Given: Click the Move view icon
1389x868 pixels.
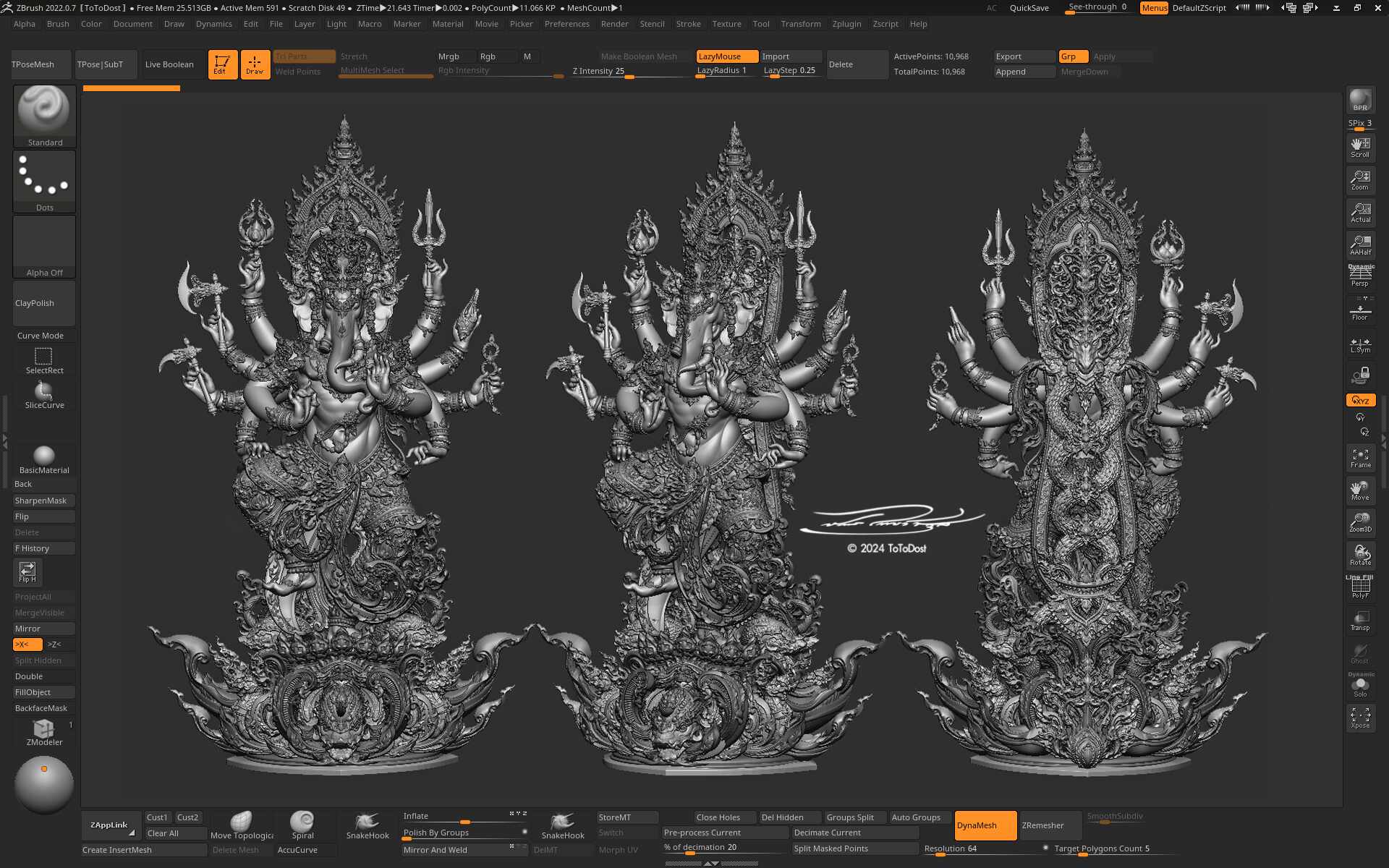Looking at the screenshot, I should (x=1360, y=490).
